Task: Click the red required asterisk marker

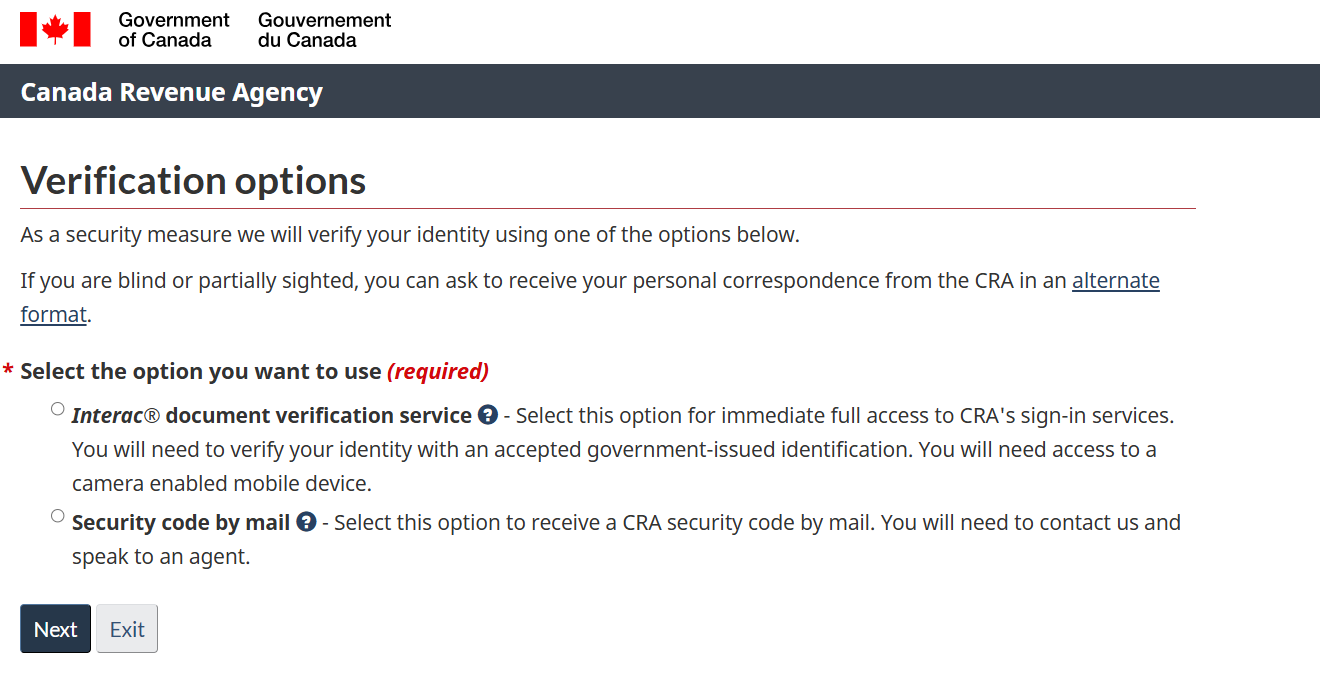Action: pyautogui.click(x=8, y=372)
